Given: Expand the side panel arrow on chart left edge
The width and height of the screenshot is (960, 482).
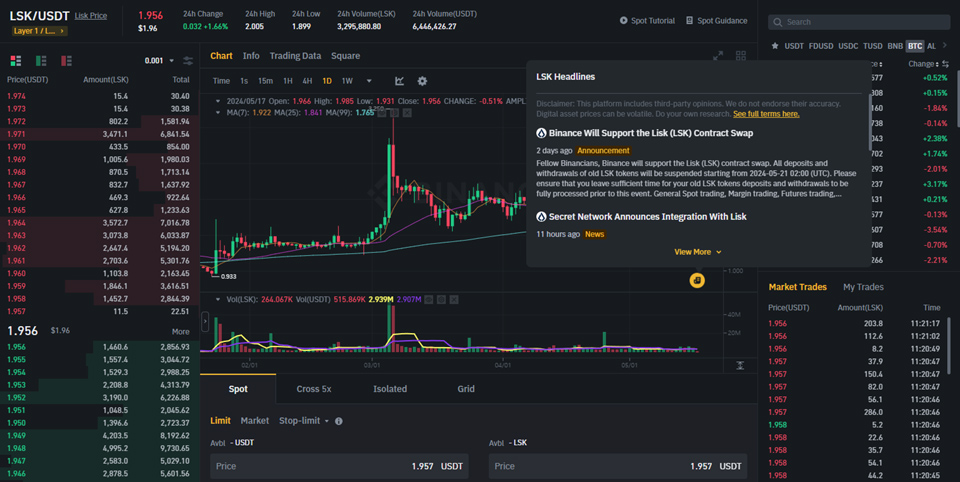Looking at the screenshot, I should pyautogui.click(x=205, y=321).
